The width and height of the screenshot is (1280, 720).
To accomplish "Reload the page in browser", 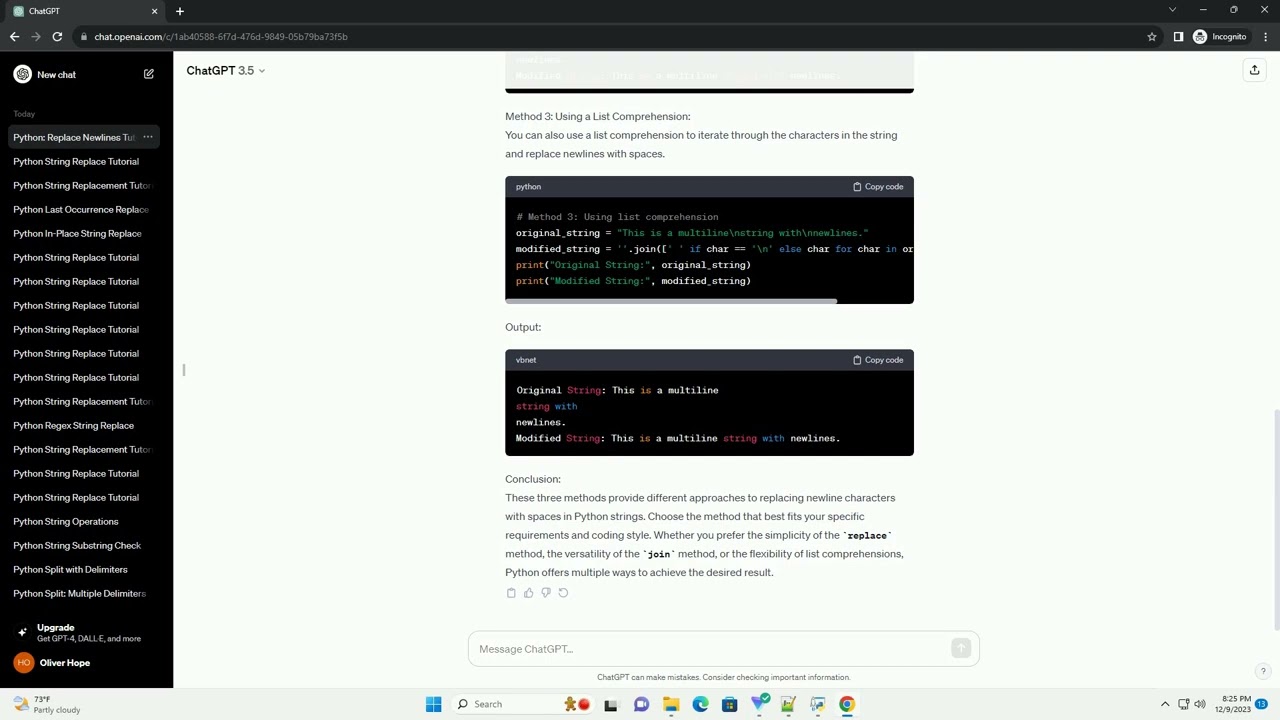I will 57,37.
